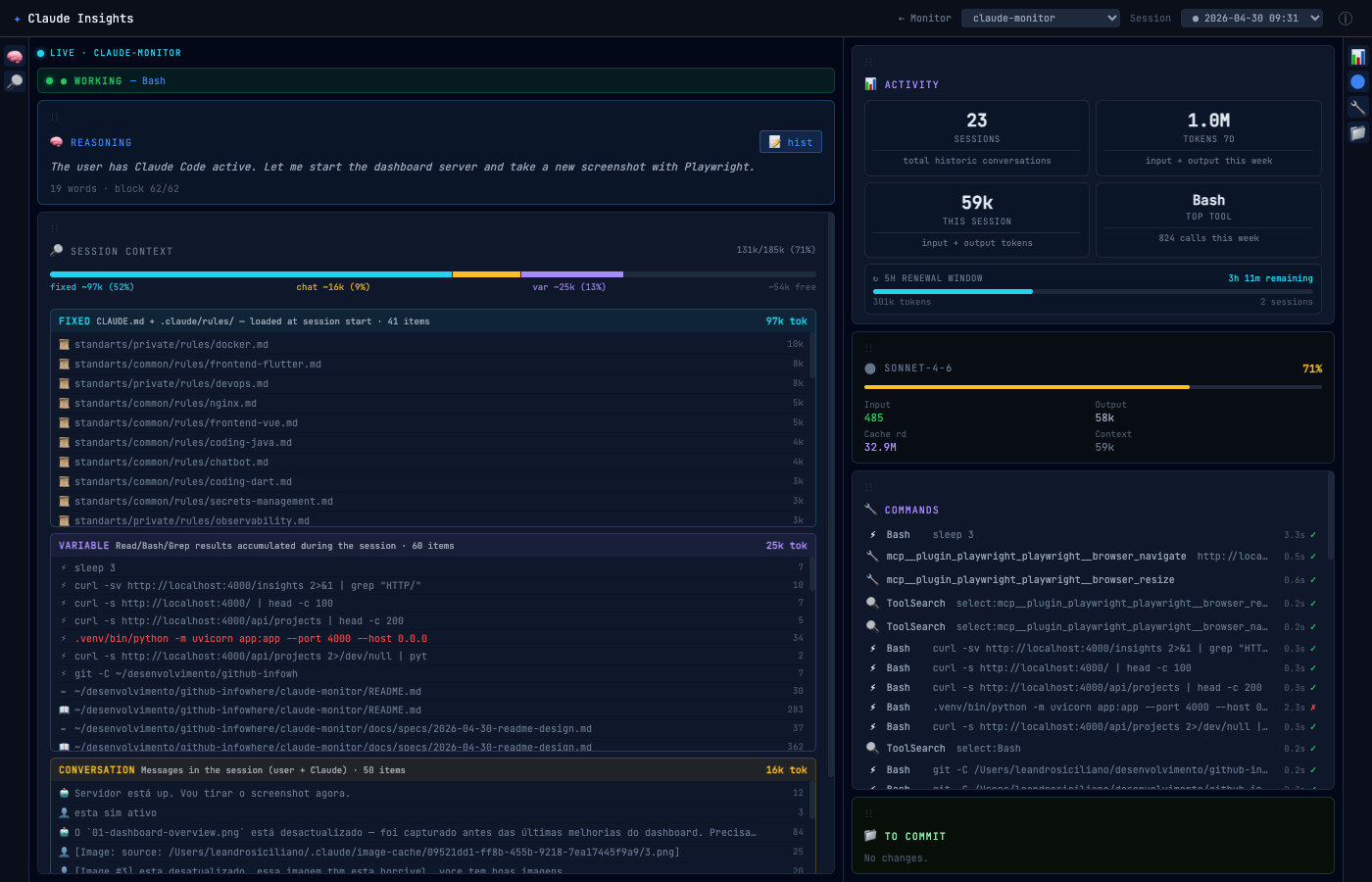Open the info icon near session picker

click(x=1345, y=18)
